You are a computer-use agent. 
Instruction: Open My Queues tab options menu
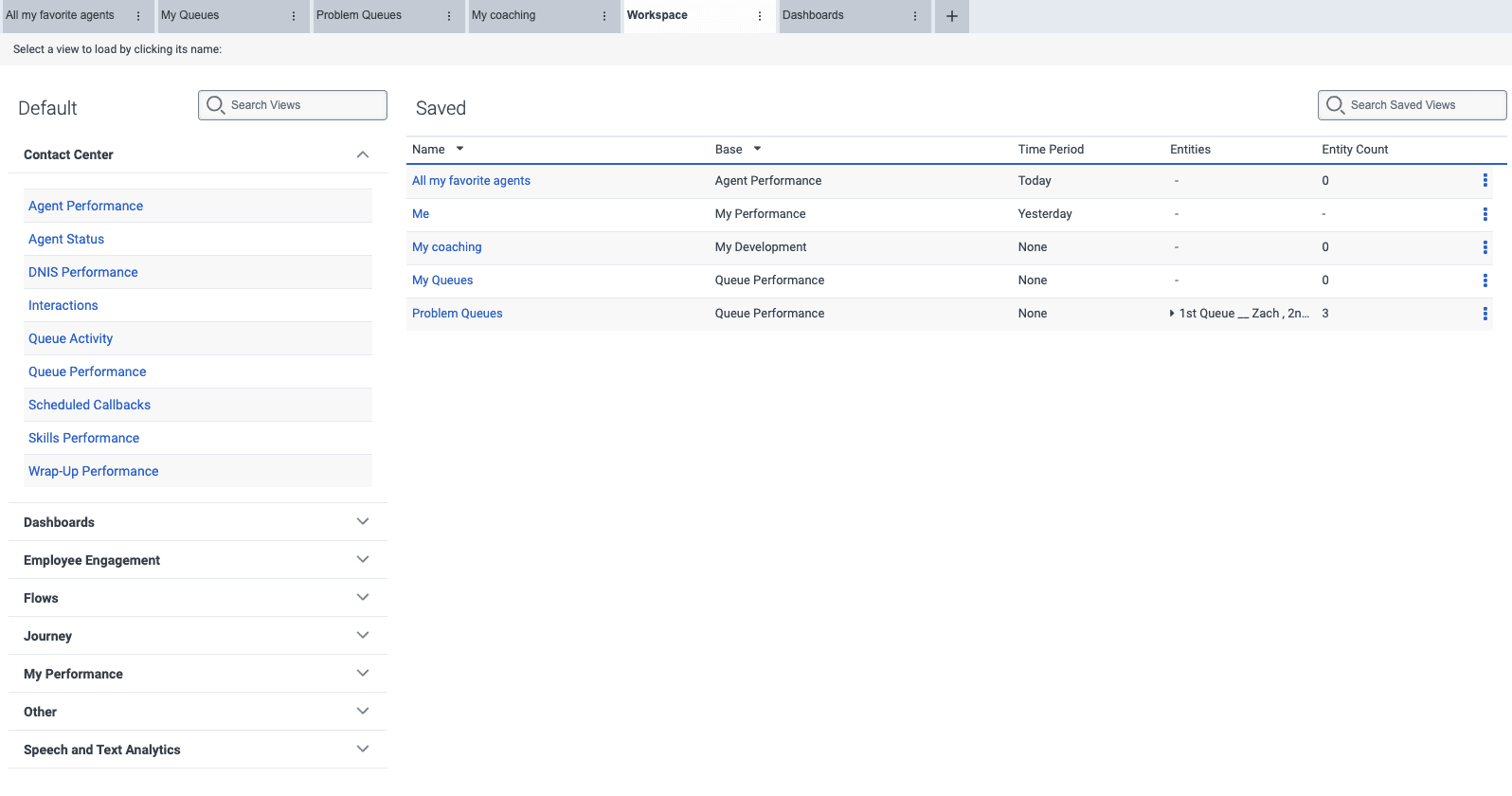(x=294, y=16)
